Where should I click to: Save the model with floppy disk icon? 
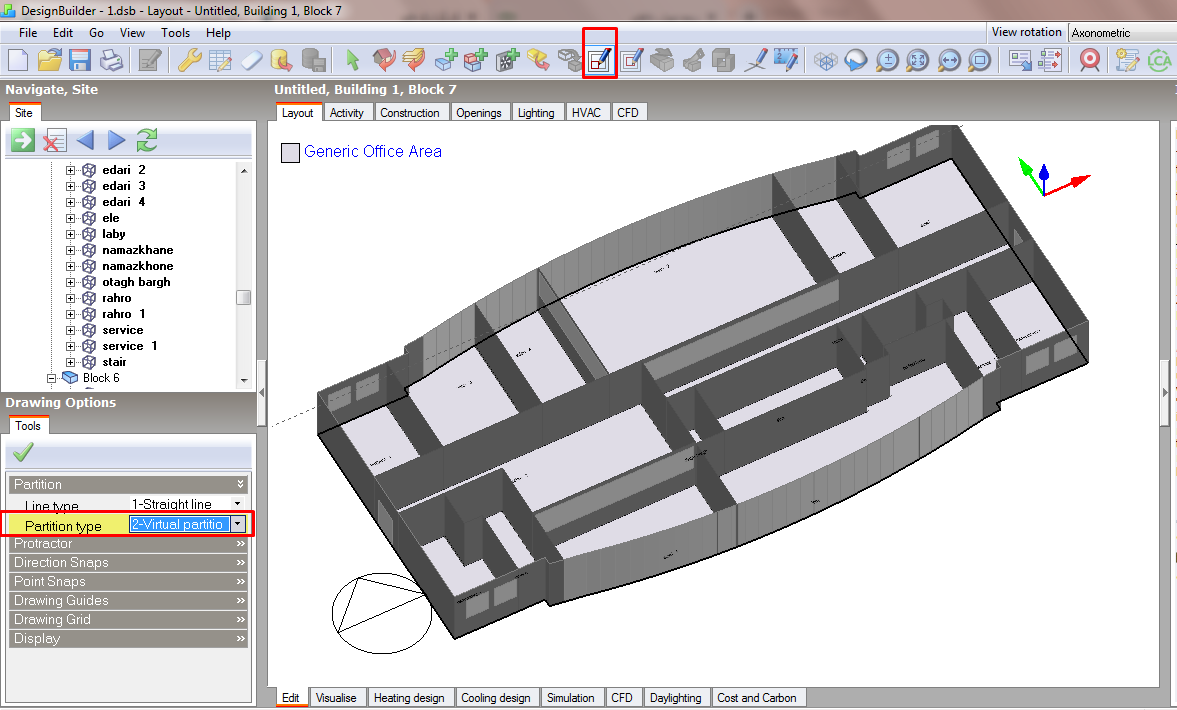pos(80,60)
